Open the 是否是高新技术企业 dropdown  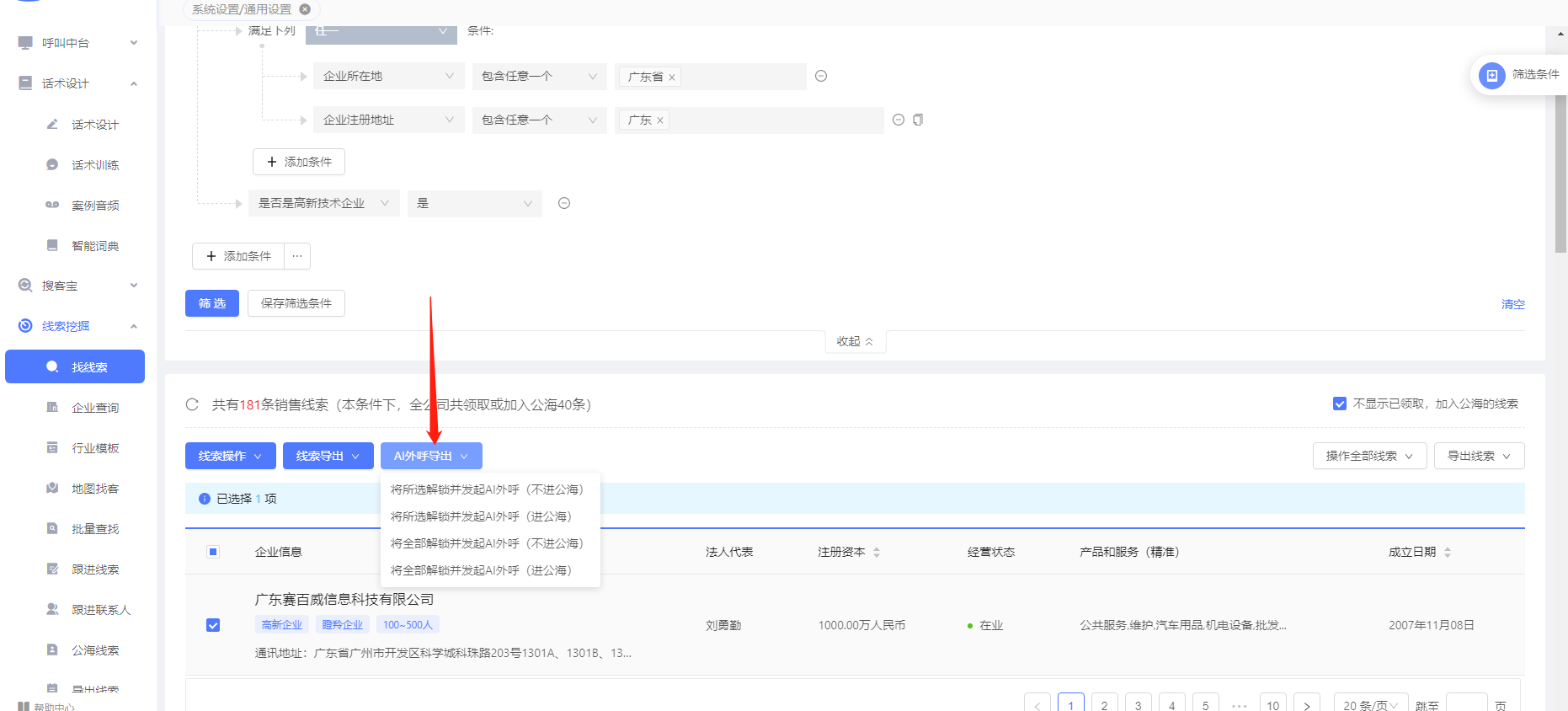[324, 203]
